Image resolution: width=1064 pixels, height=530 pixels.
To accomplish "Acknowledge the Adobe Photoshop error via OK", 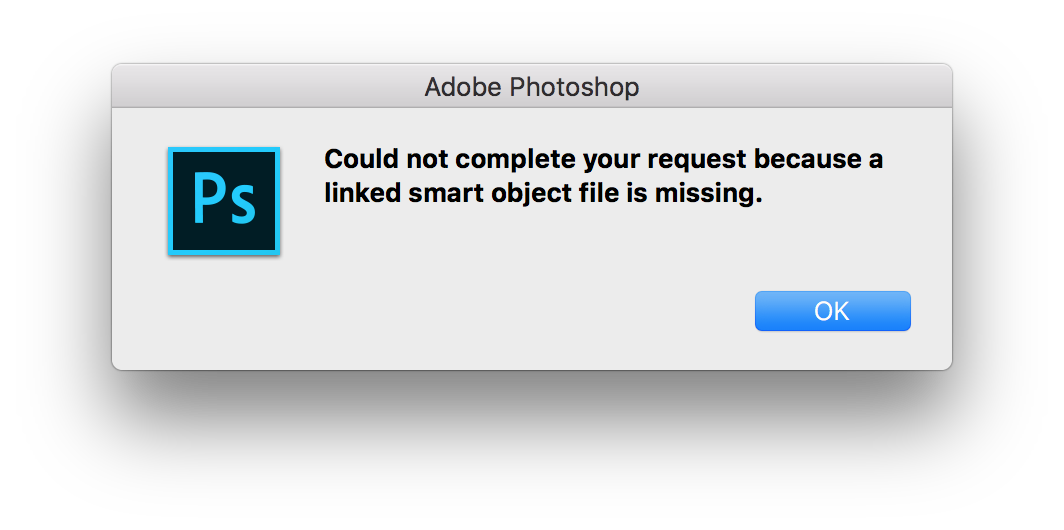I will (832, 311).
